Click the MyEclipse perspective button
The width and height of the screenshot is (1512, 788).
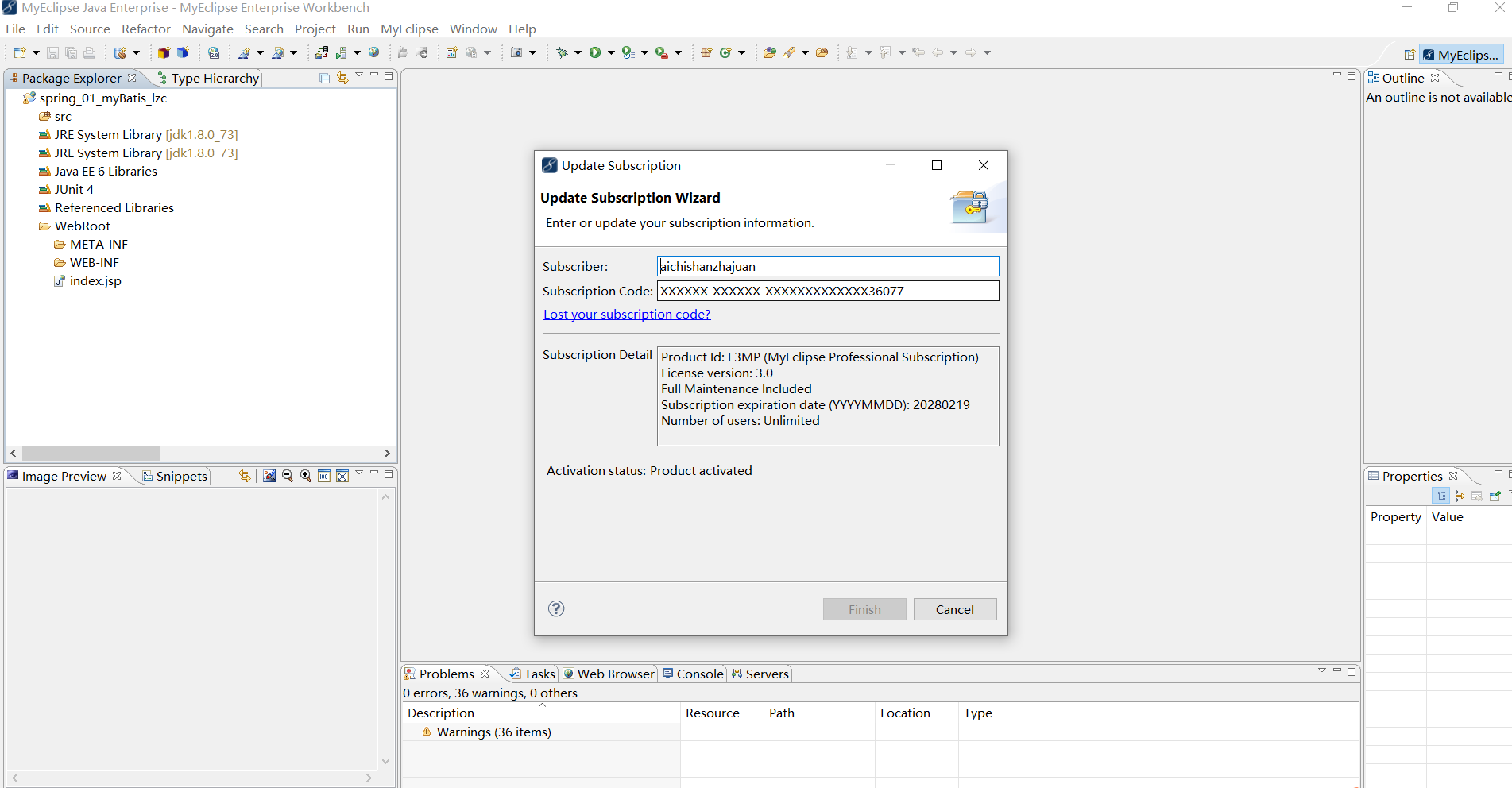(x=1461, y=55)
